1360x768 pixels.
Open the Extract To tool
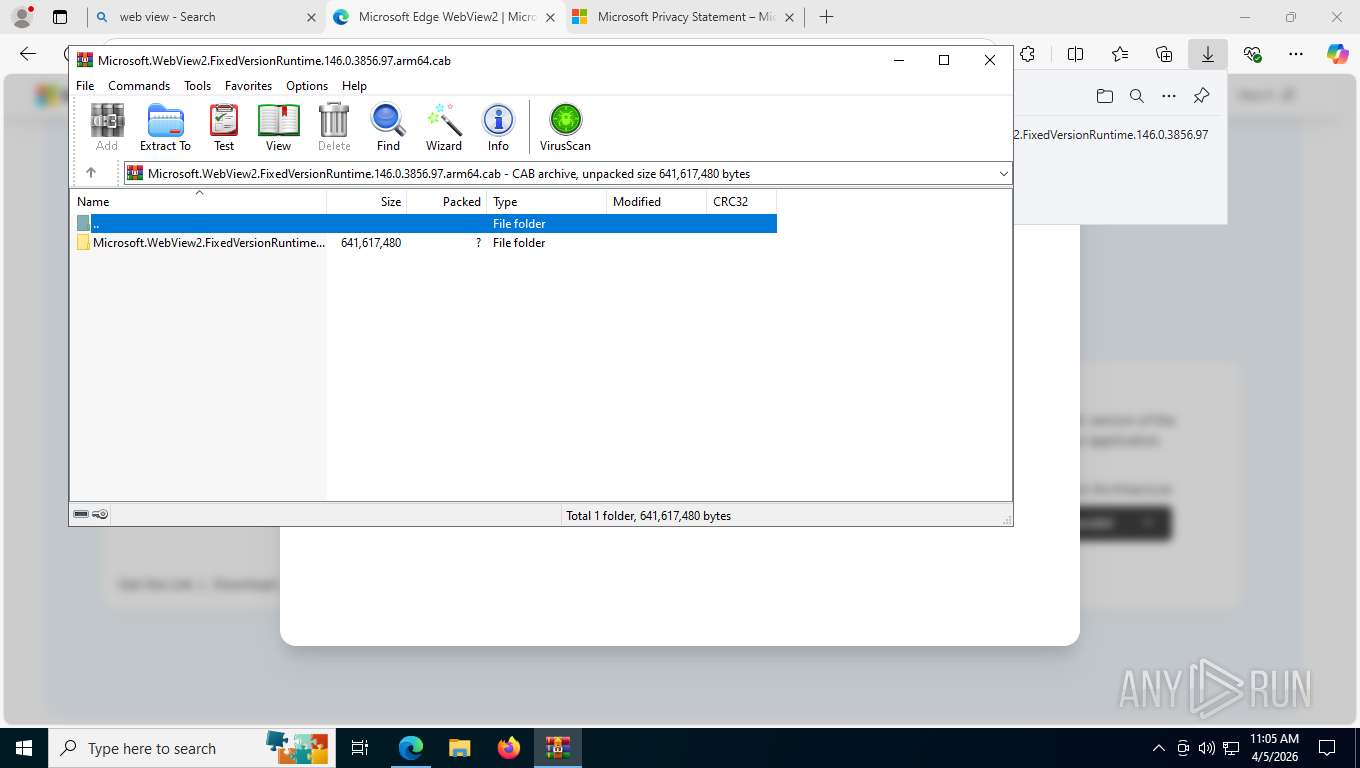point(165,127)
